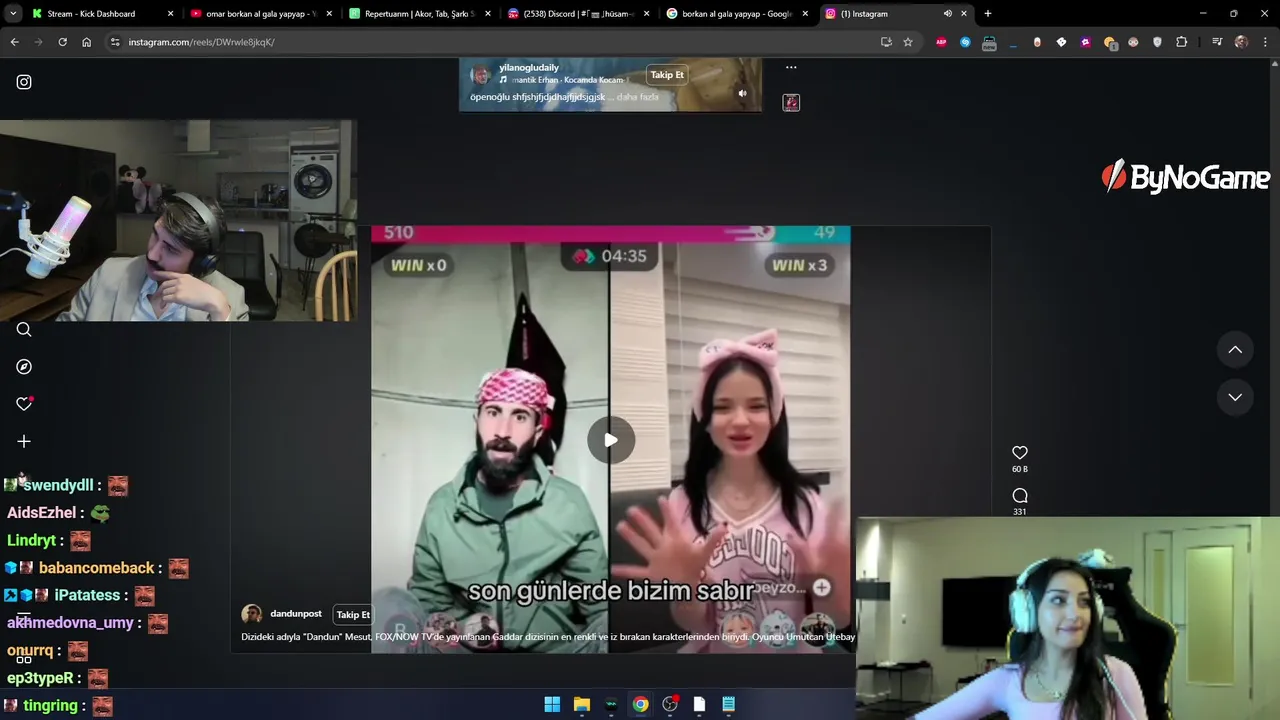
Task: View site information for instagram.com
Action: pos(115,42)
